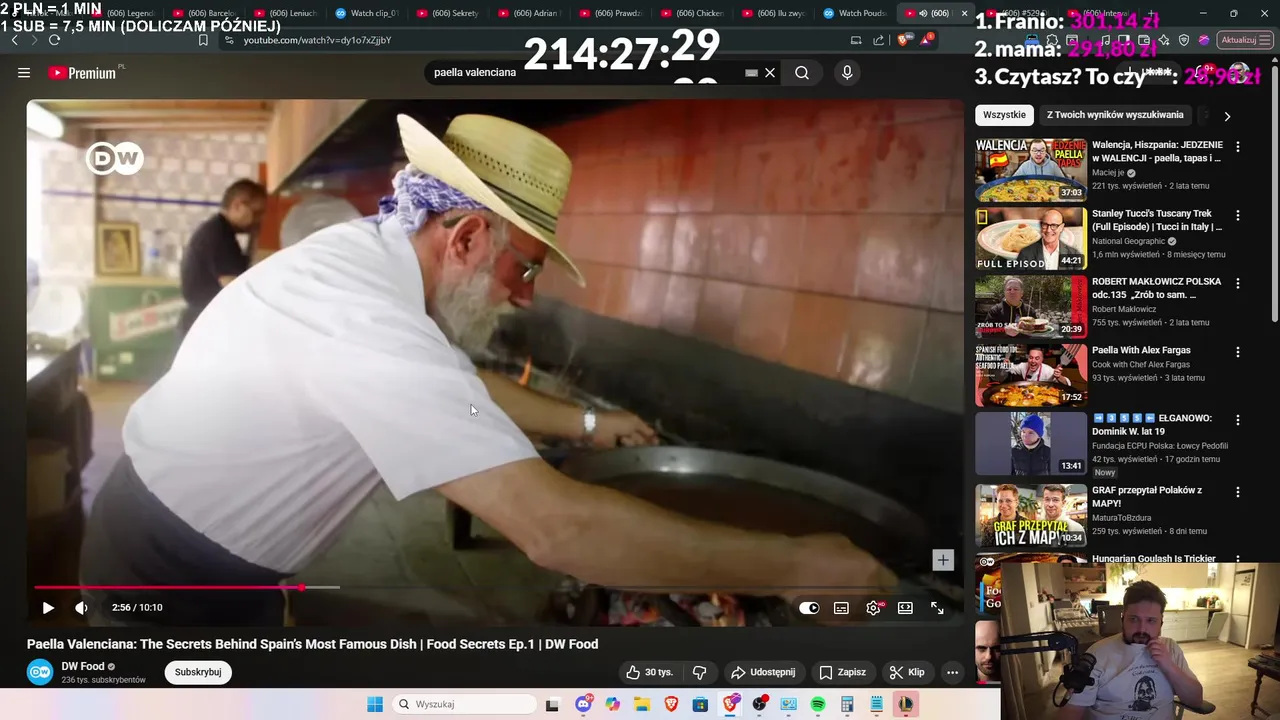The image size is (1280, 720).
Task: Open OBS Studio from taskbar
Action: click(759, 704)
